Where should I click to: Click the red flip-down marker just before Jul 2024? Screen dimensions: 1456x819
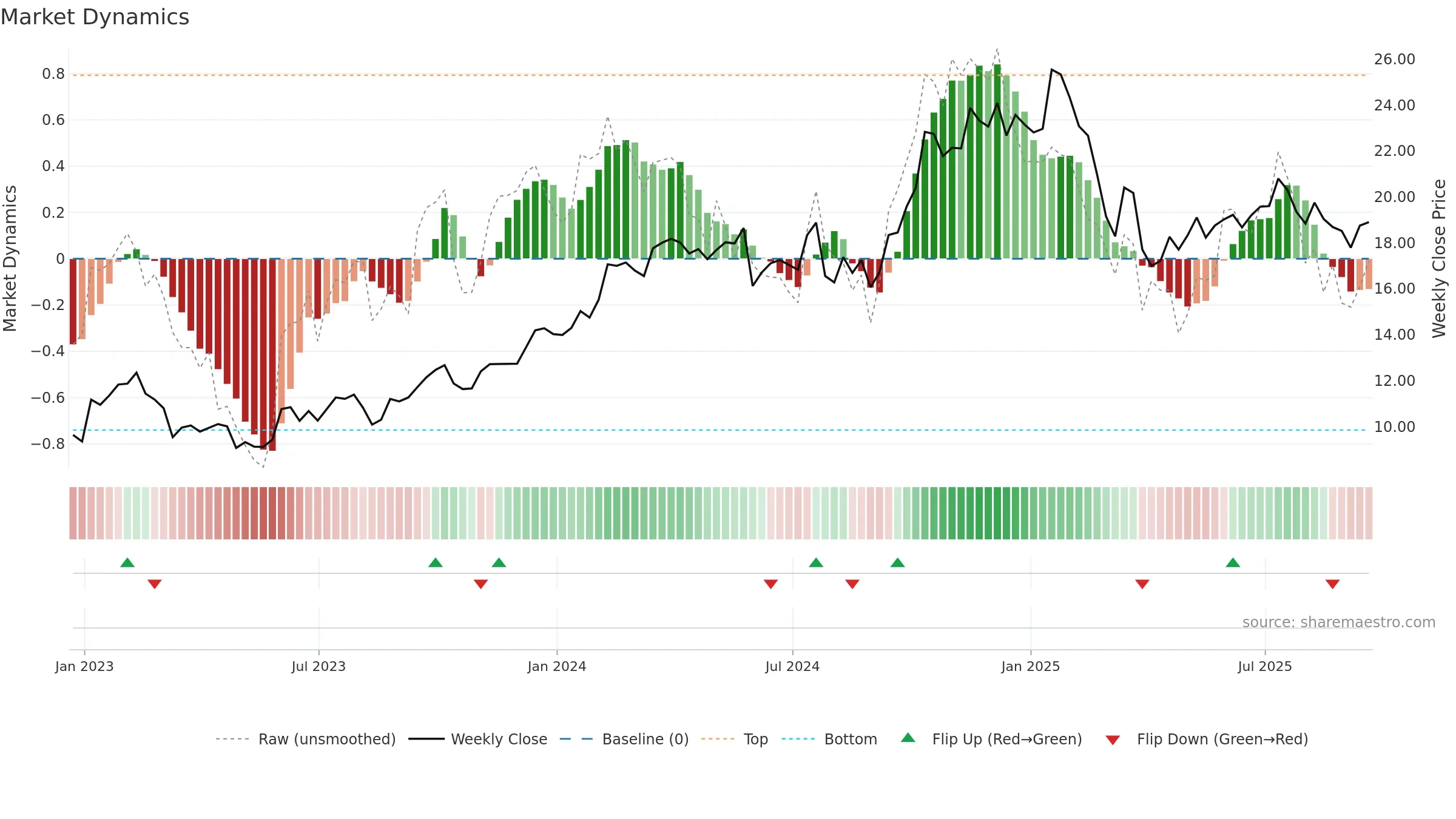point(771,584)
